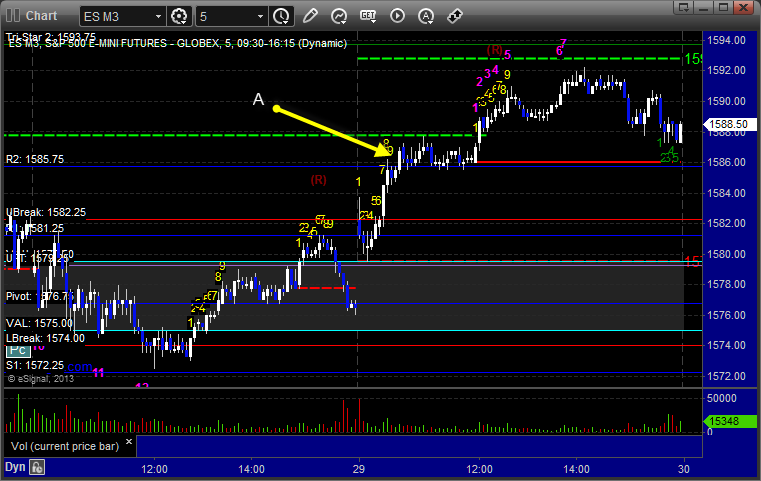Click the LBreak: 1574.00 label

(x=45, y=338)
